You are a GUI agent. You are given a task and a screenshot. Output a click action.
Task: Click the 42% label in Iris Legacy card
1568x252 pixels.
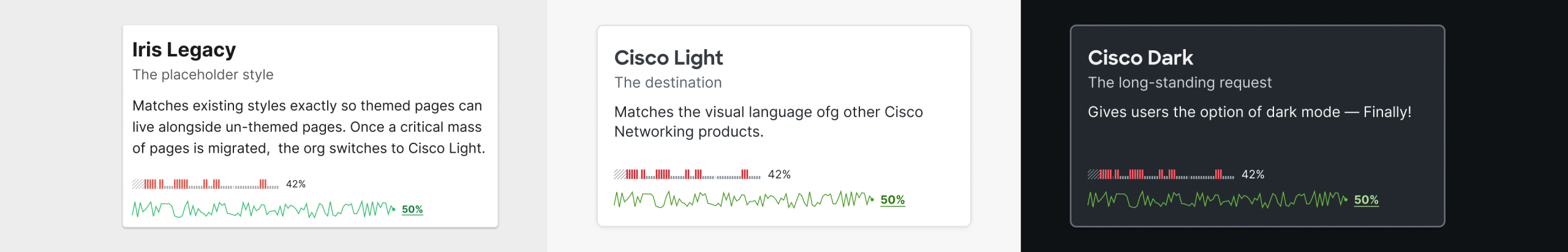[296, 184]
